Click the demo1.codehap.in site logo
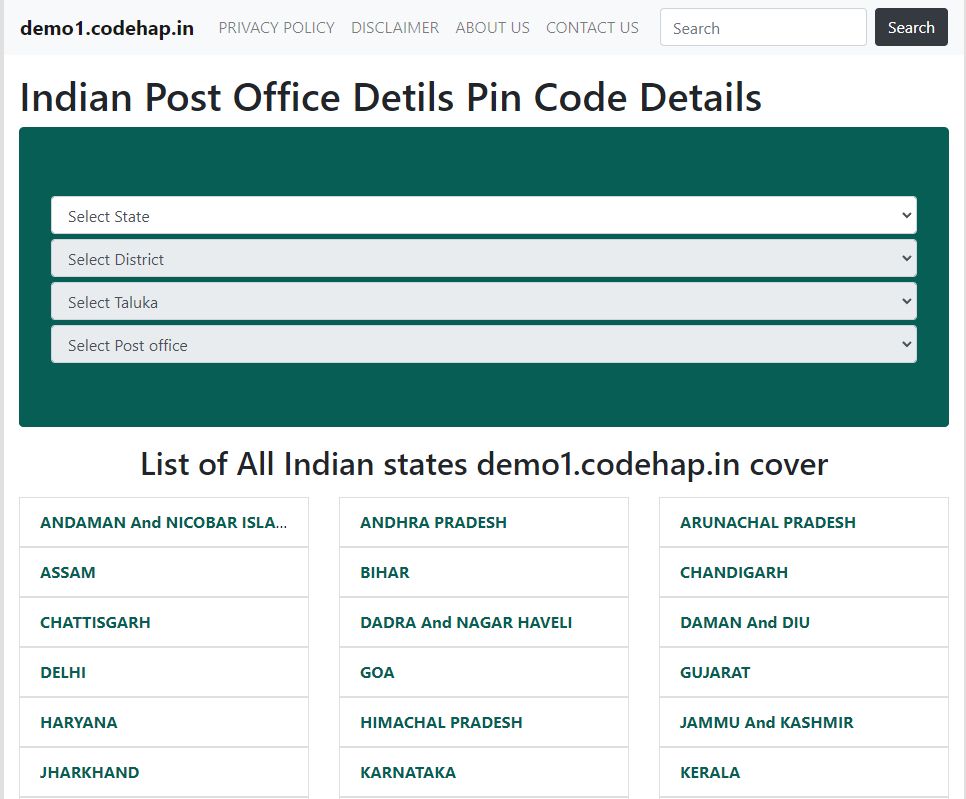Screen dimensions: 966x799 pos(107,28)
